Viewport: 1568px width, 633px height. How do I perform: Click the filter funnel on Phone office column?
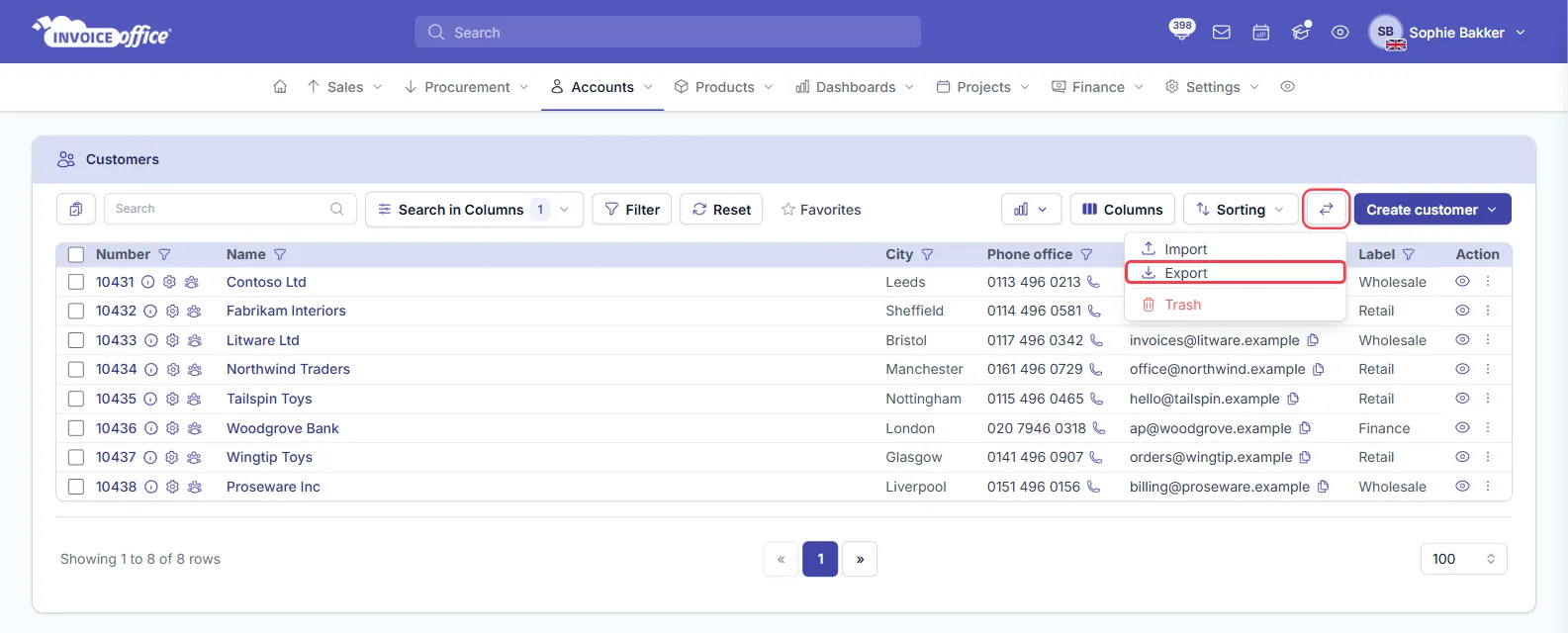1086,254
